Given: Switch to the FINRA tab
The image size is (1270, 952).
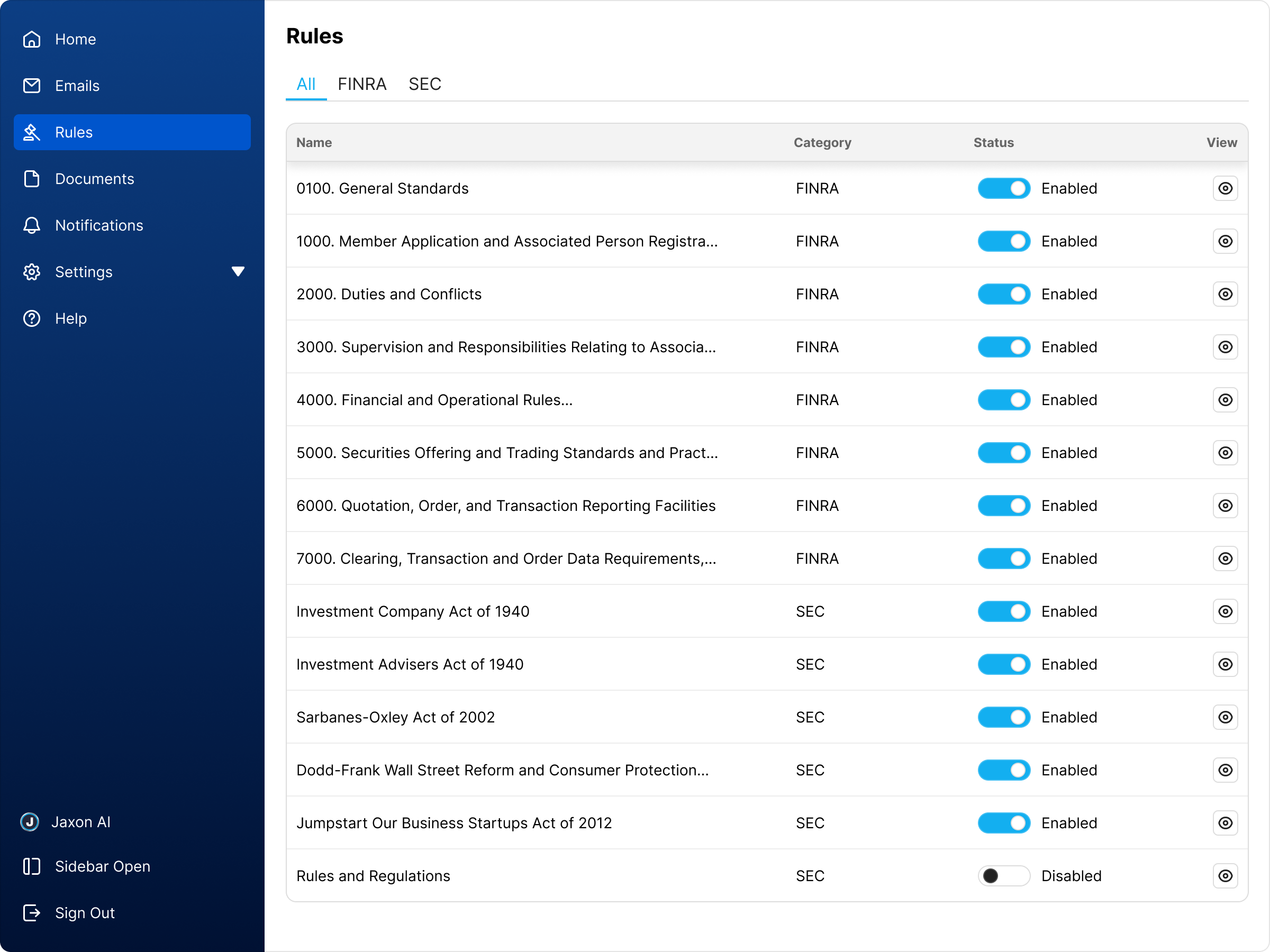Looking at the screenshot, I should pyautogui.click(x=362, y=84).
